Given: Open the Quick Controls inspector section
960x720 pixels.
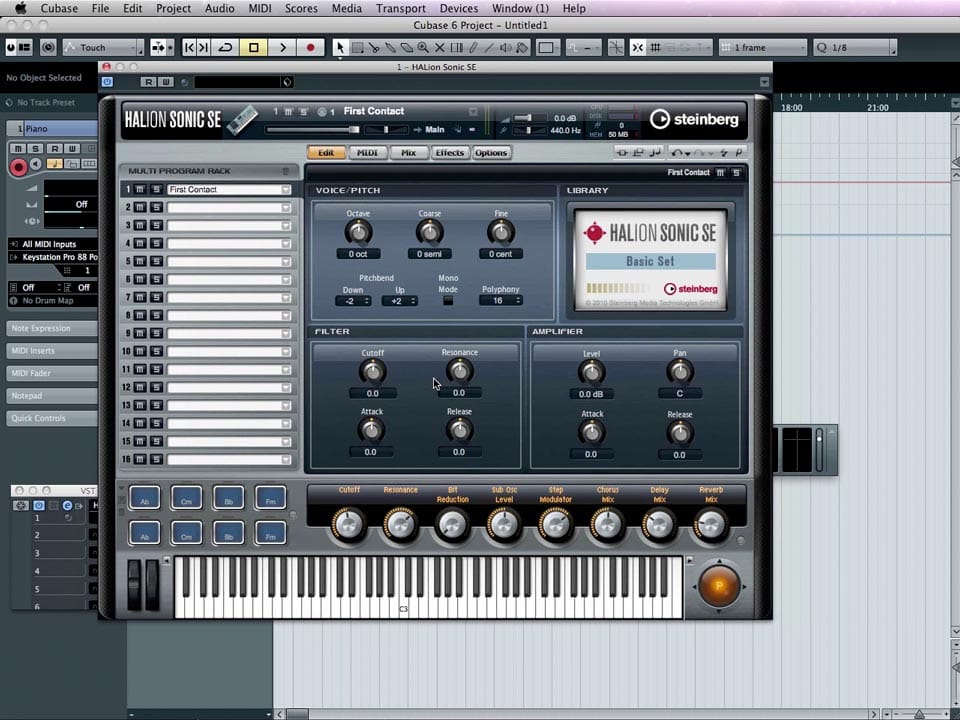Looking at the screenshot, I should click(x=52, y=418).
